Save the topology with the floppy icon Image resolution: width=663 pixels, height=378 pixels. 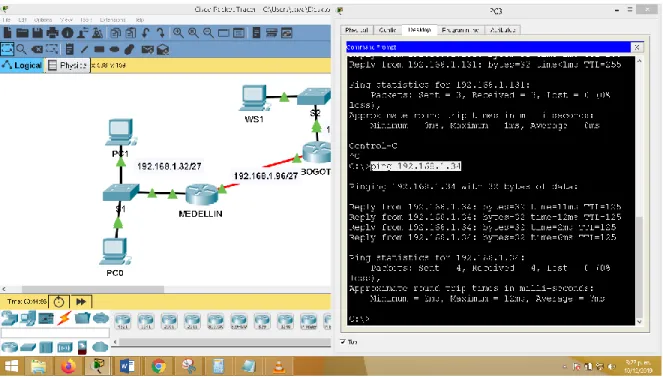(38, 33)
